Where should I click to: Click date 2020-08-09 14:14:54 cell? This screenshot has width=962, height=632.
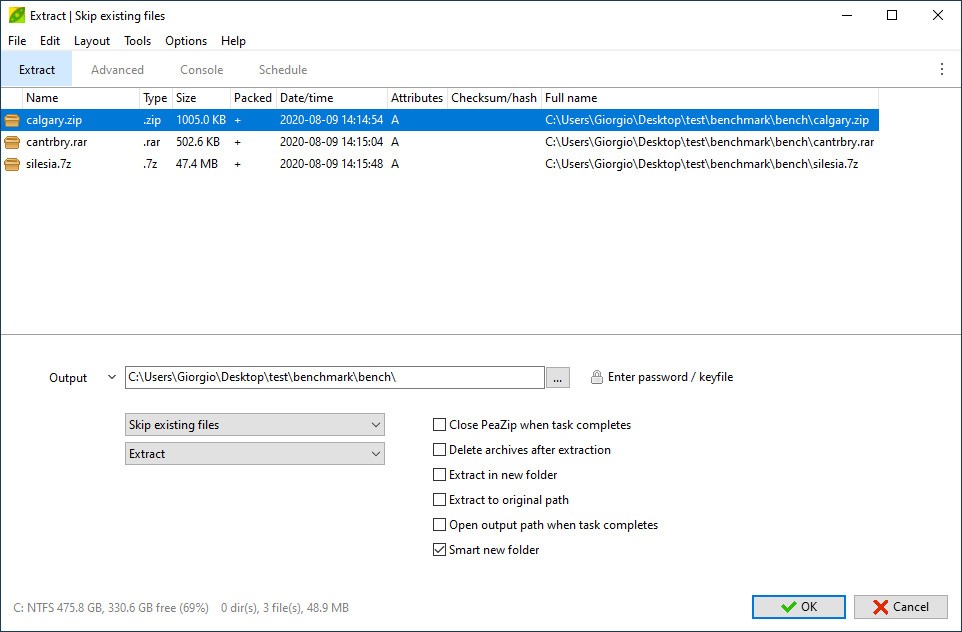coord(331,120)
